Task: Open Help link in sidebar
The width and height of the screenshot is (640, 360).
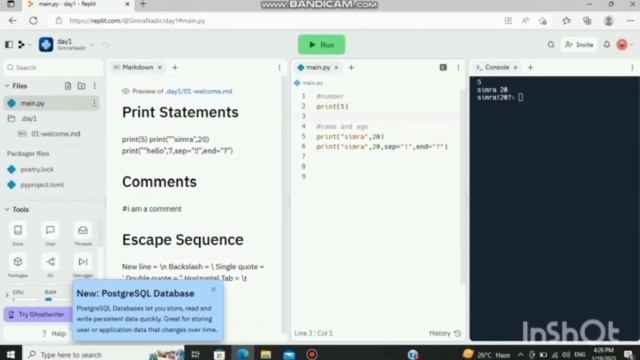Action: pos(54,333)
